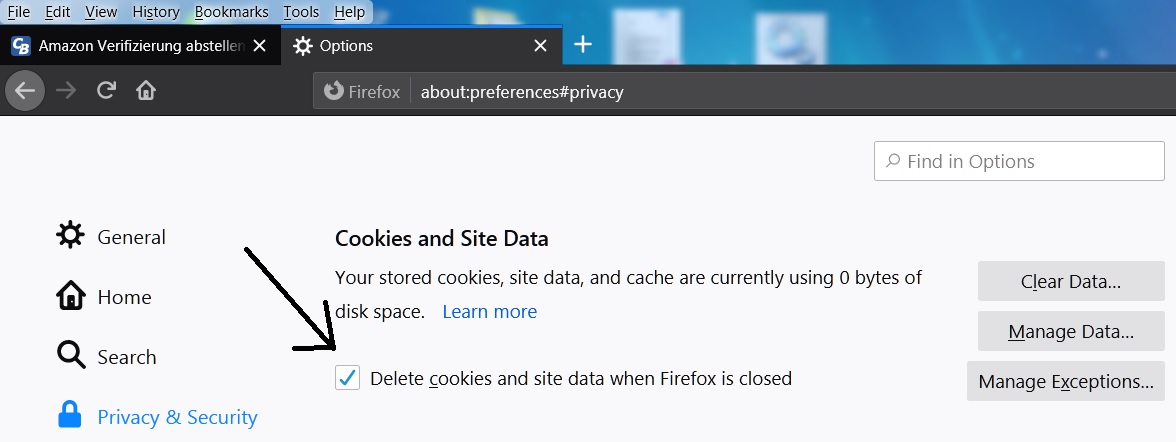Switch to the Amazon Verifizierung tab

[x=130, y=46]
